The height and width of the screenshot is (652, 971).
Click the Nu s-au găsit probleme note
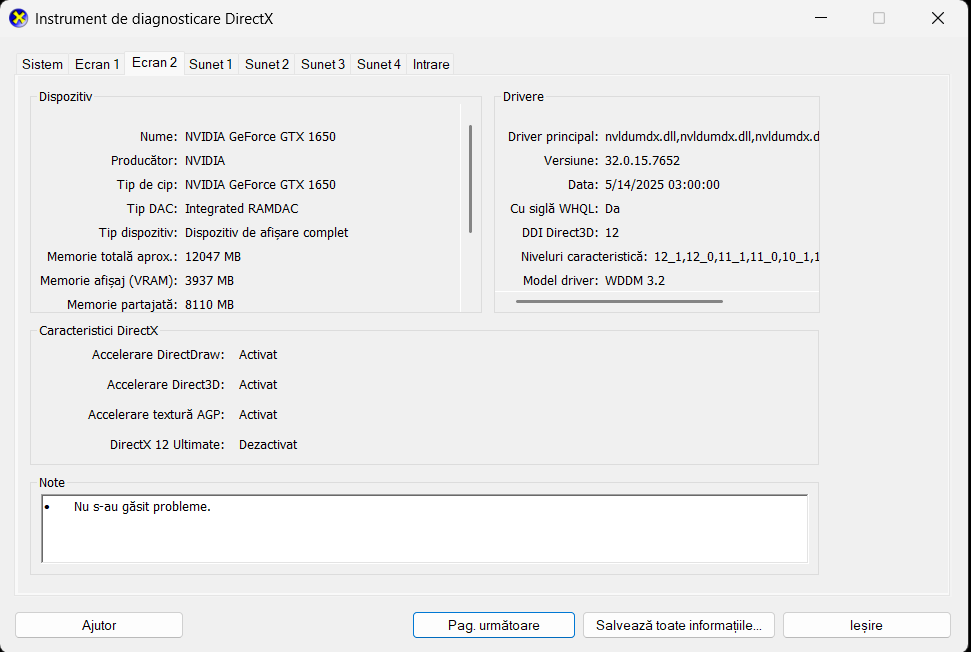click(x=142, y=507)
